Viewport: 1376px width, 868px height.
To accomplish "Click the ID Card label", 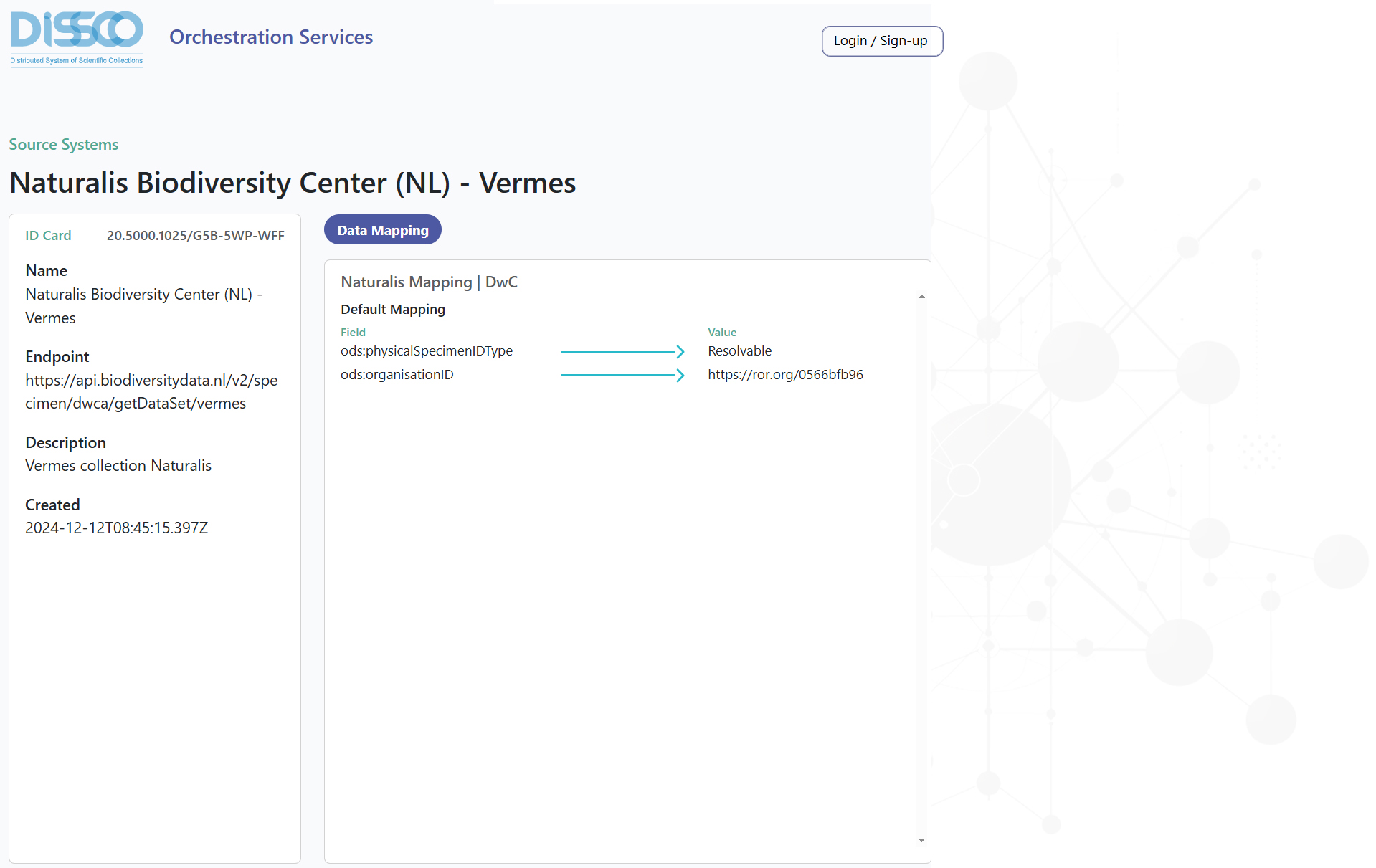I will tap(48, 235).
